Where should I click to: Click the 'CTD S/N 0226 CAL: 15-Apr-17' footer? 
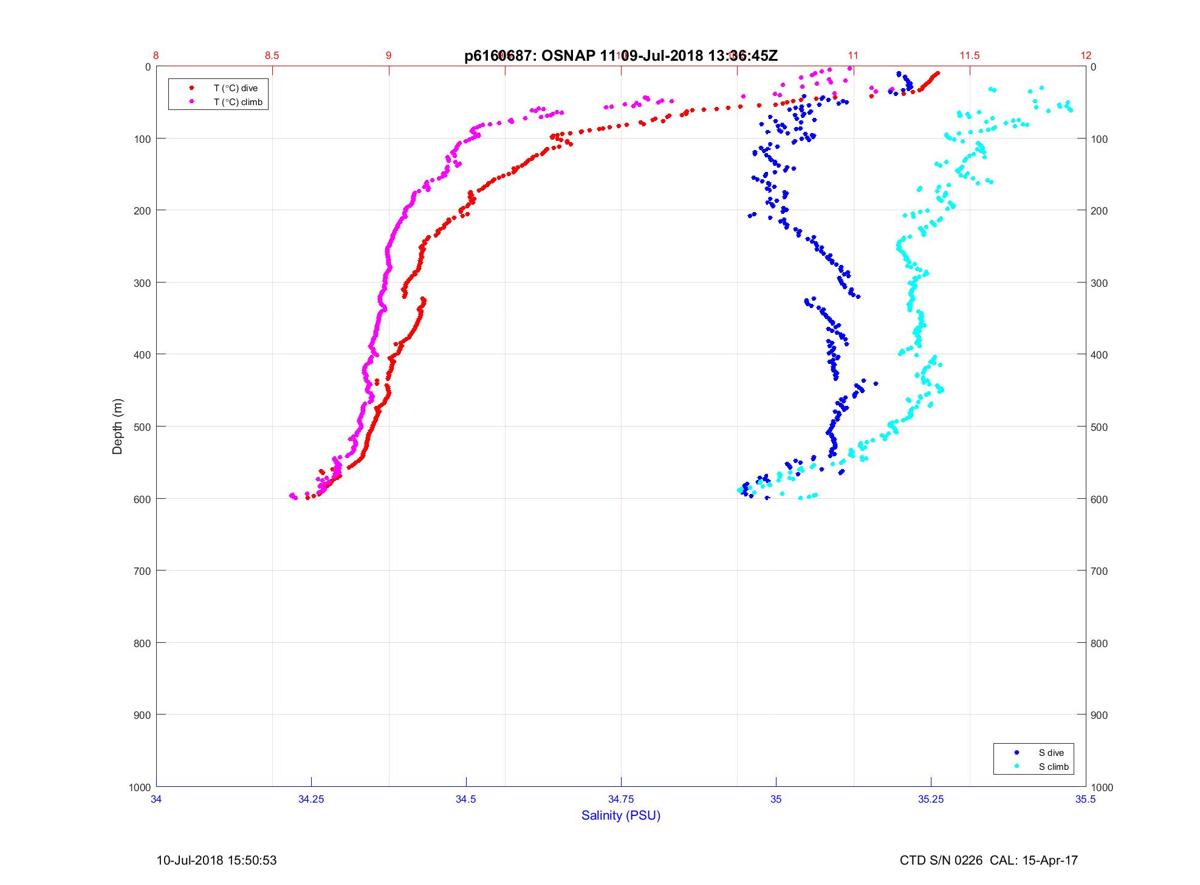(988, 860)
